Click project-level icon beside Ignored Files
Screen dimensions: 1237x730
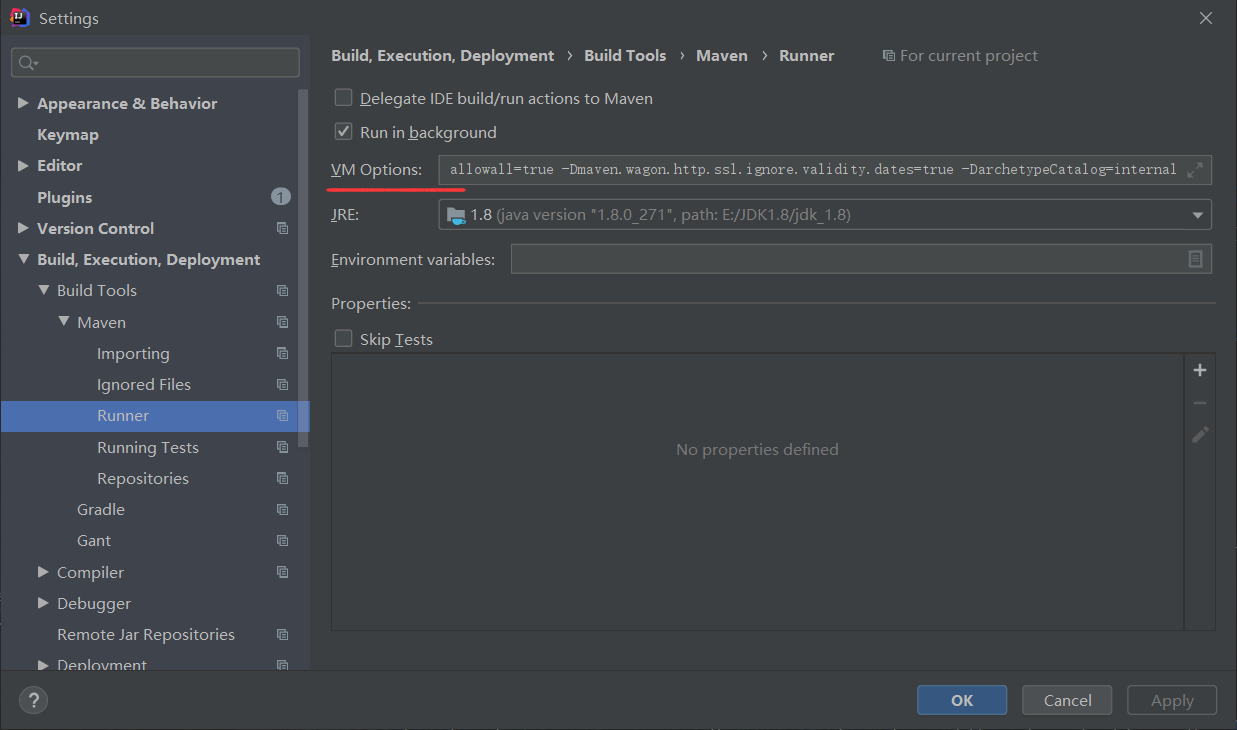click(282, 385)
